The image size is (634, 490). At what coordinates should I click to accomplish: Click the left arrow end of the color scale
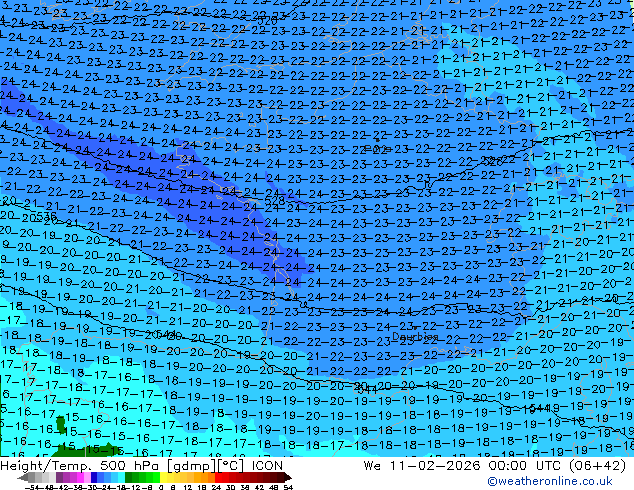pos(22,477)
